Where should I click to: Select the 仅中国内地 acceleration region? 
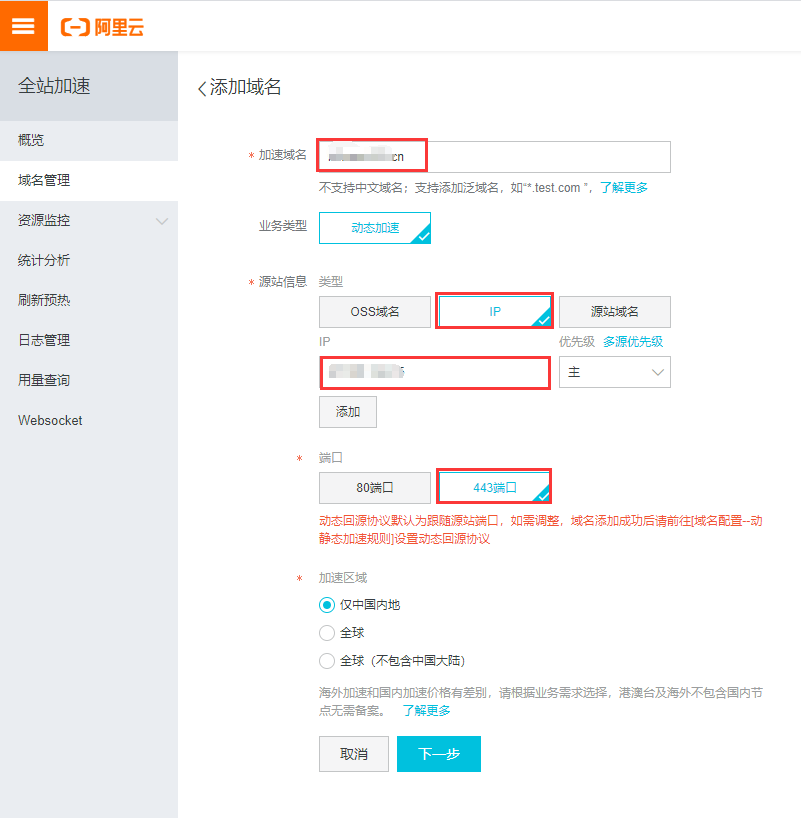coord(326,605)
